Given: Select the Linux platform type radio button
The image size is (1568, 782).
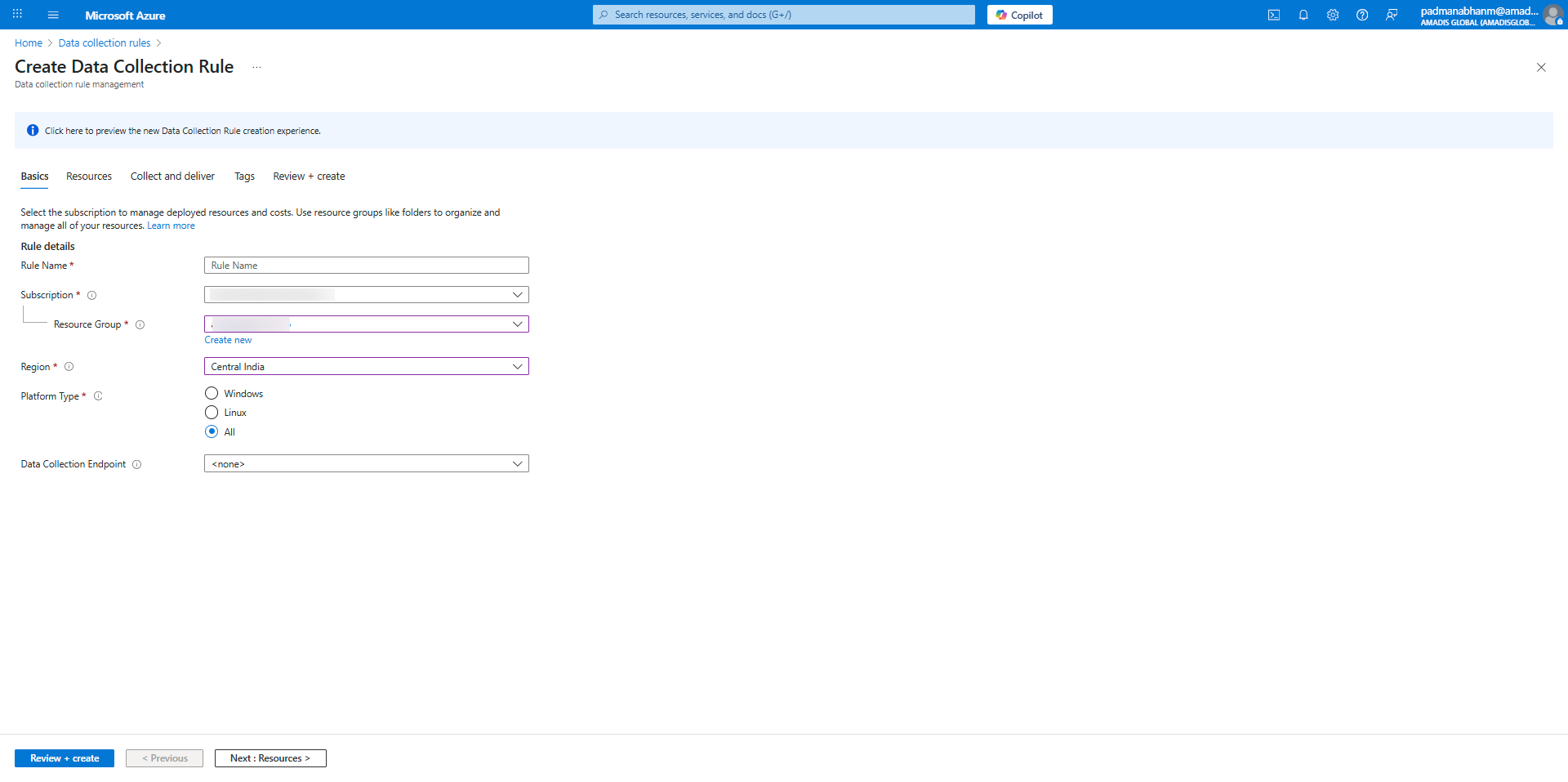Looking at the screenshot, I should (212, 413).
